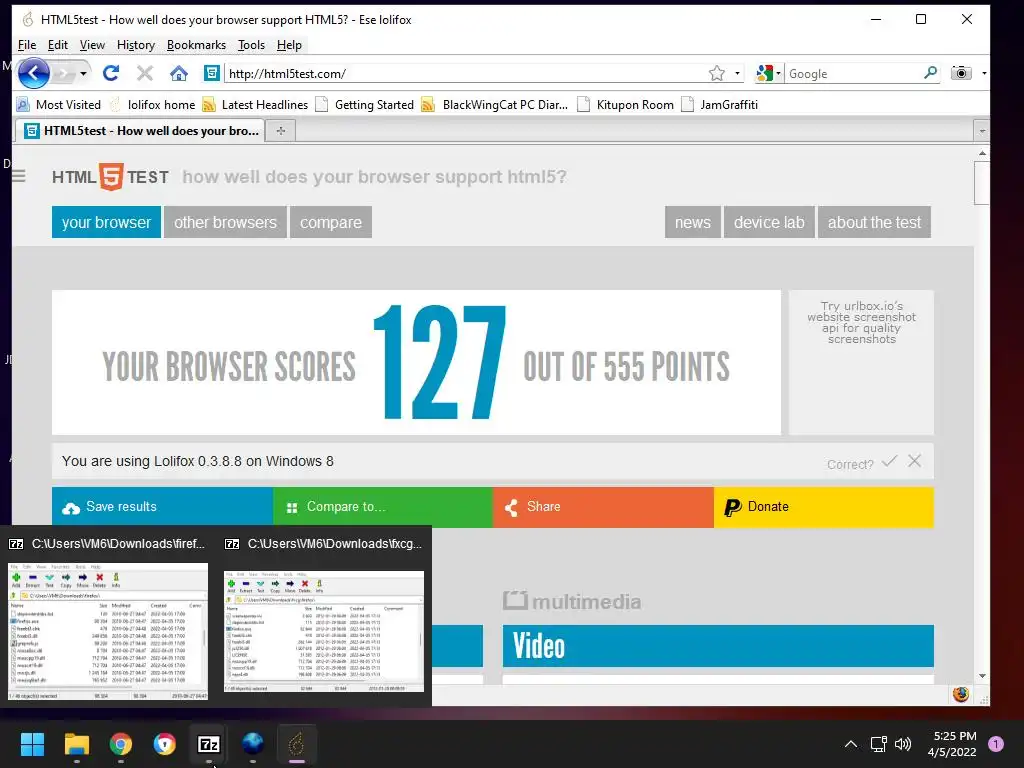Click the scrollbar down arrow

tap(982, 677)
